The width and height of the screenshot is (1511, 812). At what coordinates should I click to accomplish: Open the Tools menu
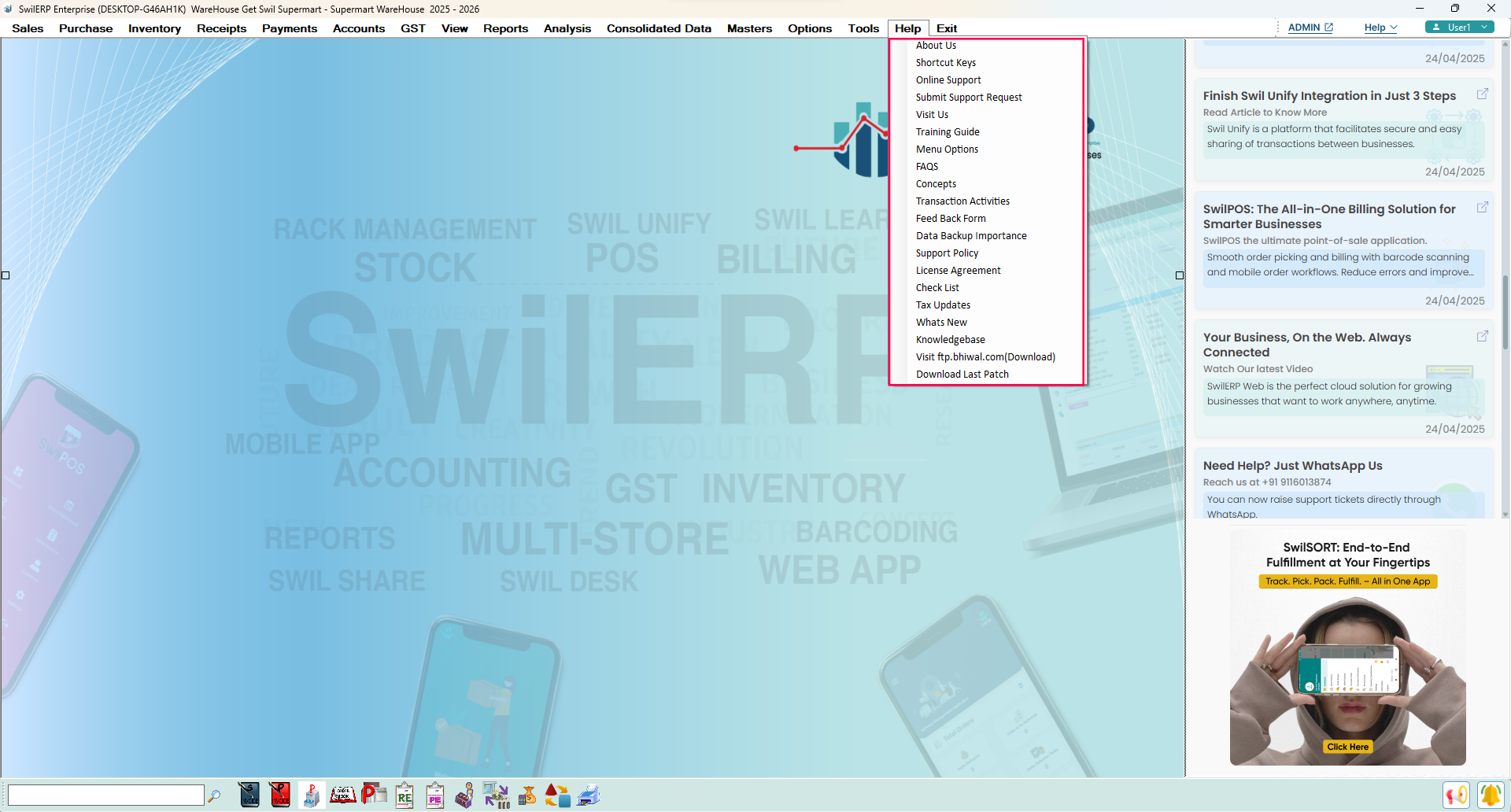(x=863, y=28)
